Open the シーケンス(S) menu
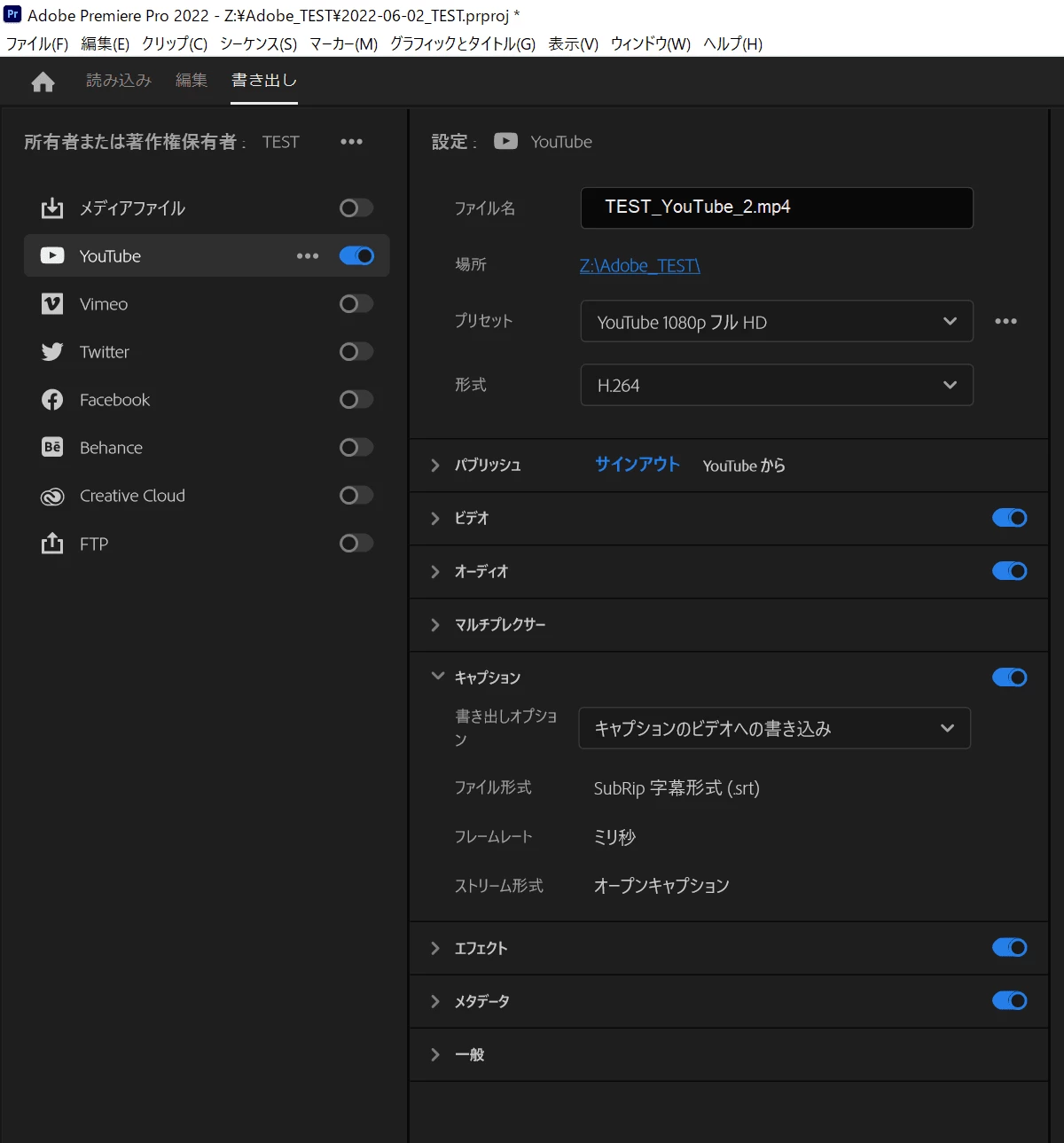The image size is (1064, 1143). tap(258, 43)
